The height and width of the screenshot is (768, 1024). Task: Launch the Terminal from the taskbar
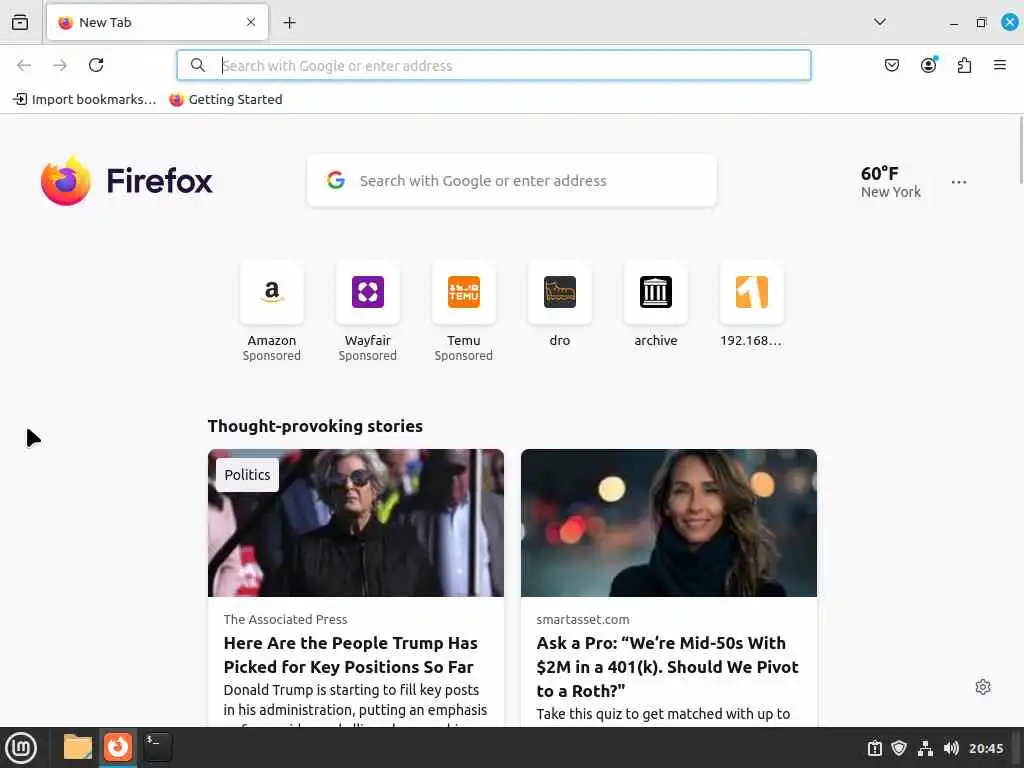[157, 747]
